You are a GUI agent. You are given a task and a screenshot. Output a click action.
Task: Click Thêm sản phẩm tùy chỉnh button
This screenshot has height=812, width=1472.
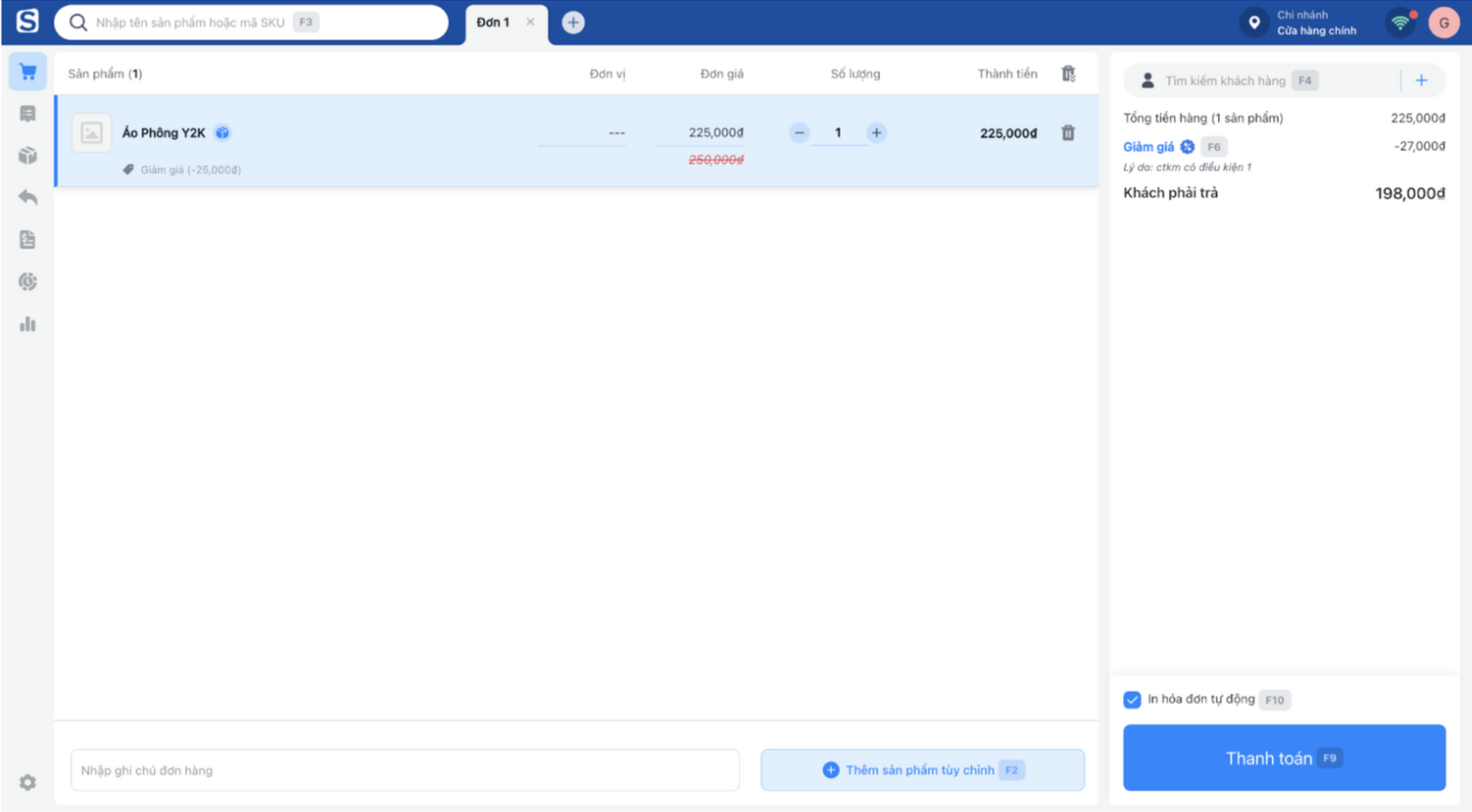coord(922,770)
